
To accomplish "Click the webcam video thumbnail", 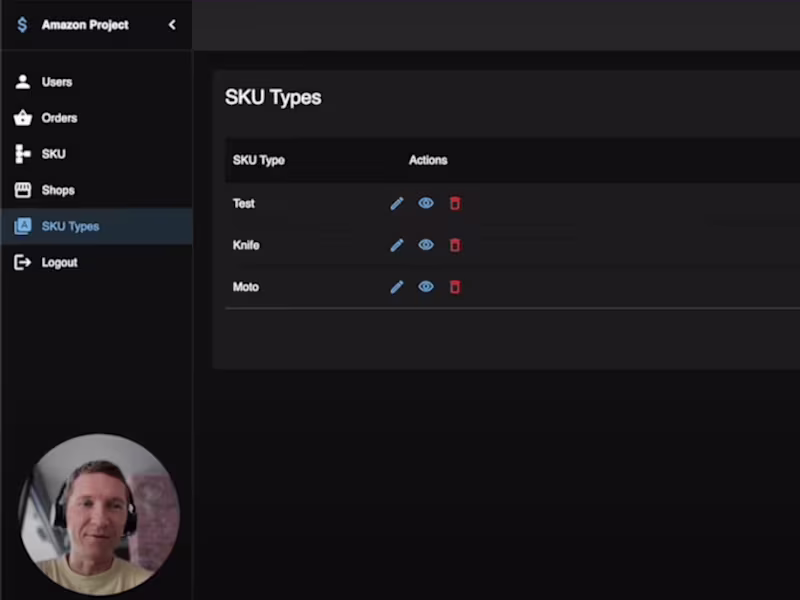I will coord(99,514).
